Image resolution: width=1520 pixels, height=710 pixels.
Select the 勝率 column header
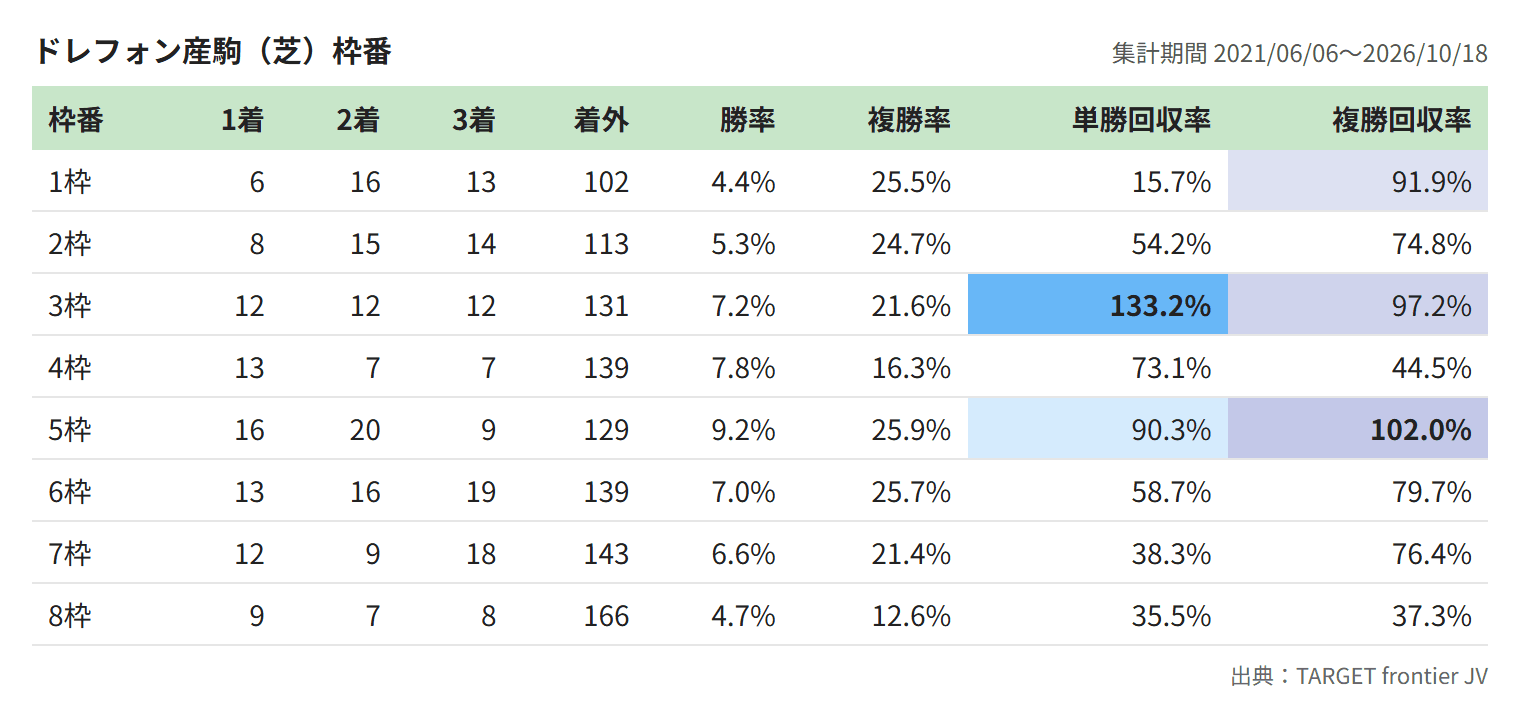(x=748, y=121)
